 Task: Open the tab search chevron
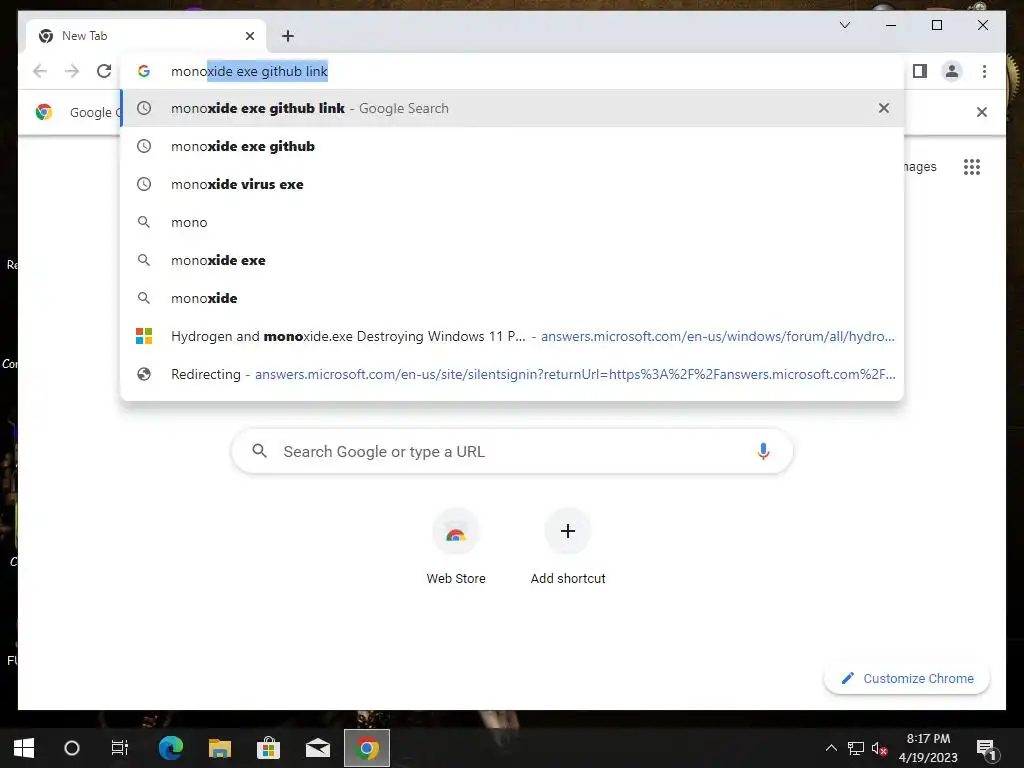coord(844,25)
